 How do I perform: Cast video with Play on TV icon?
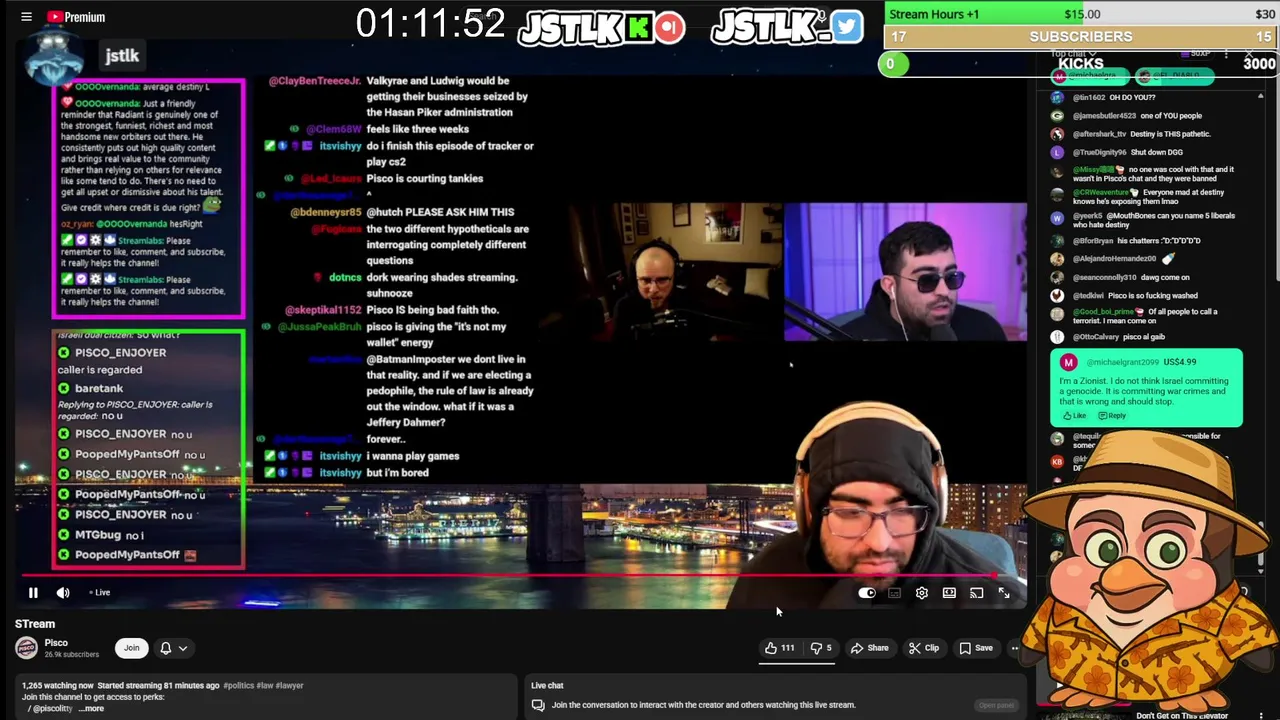[x=976, y=593]
